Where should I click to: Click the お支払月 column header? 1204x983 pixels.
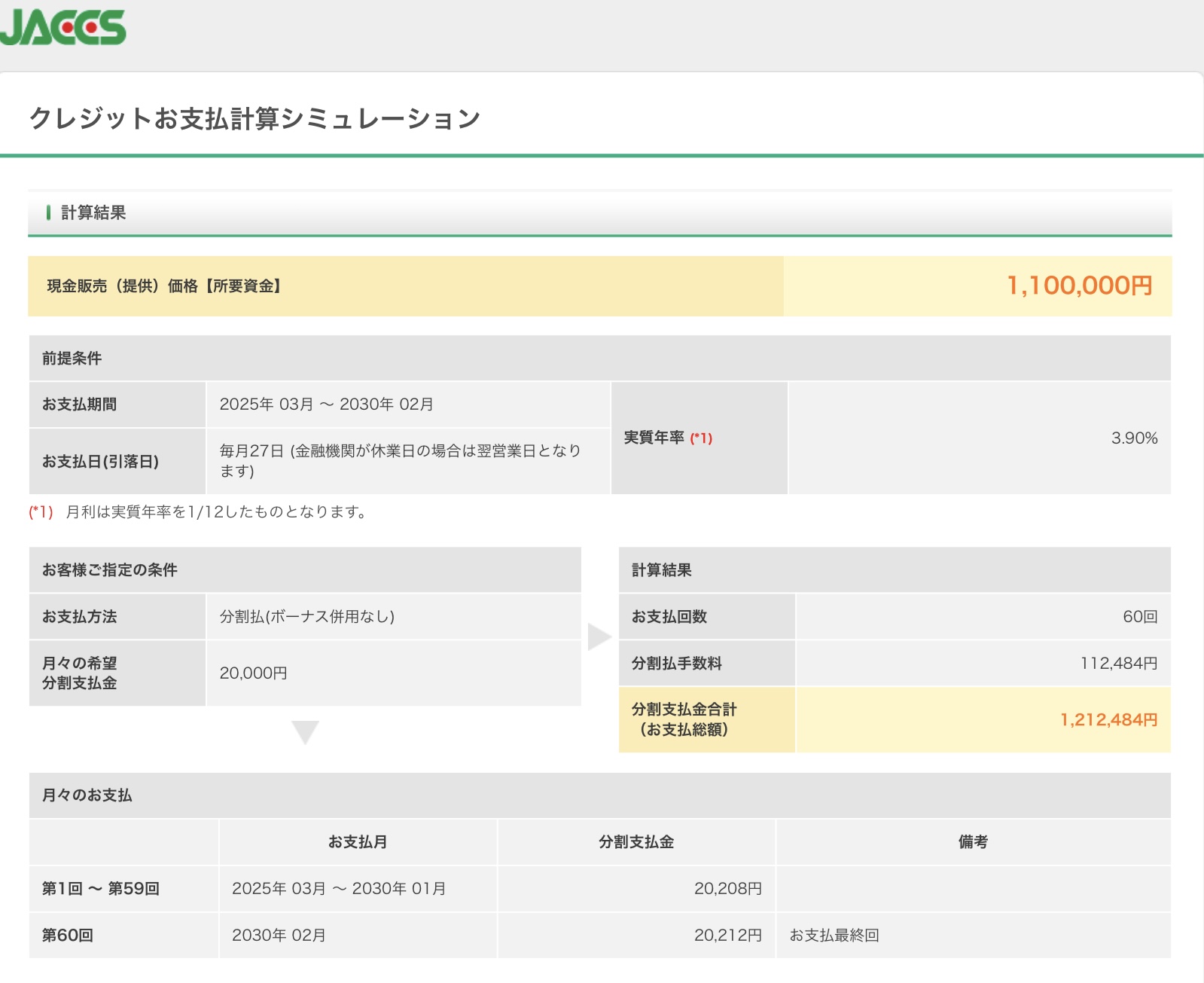358,842
